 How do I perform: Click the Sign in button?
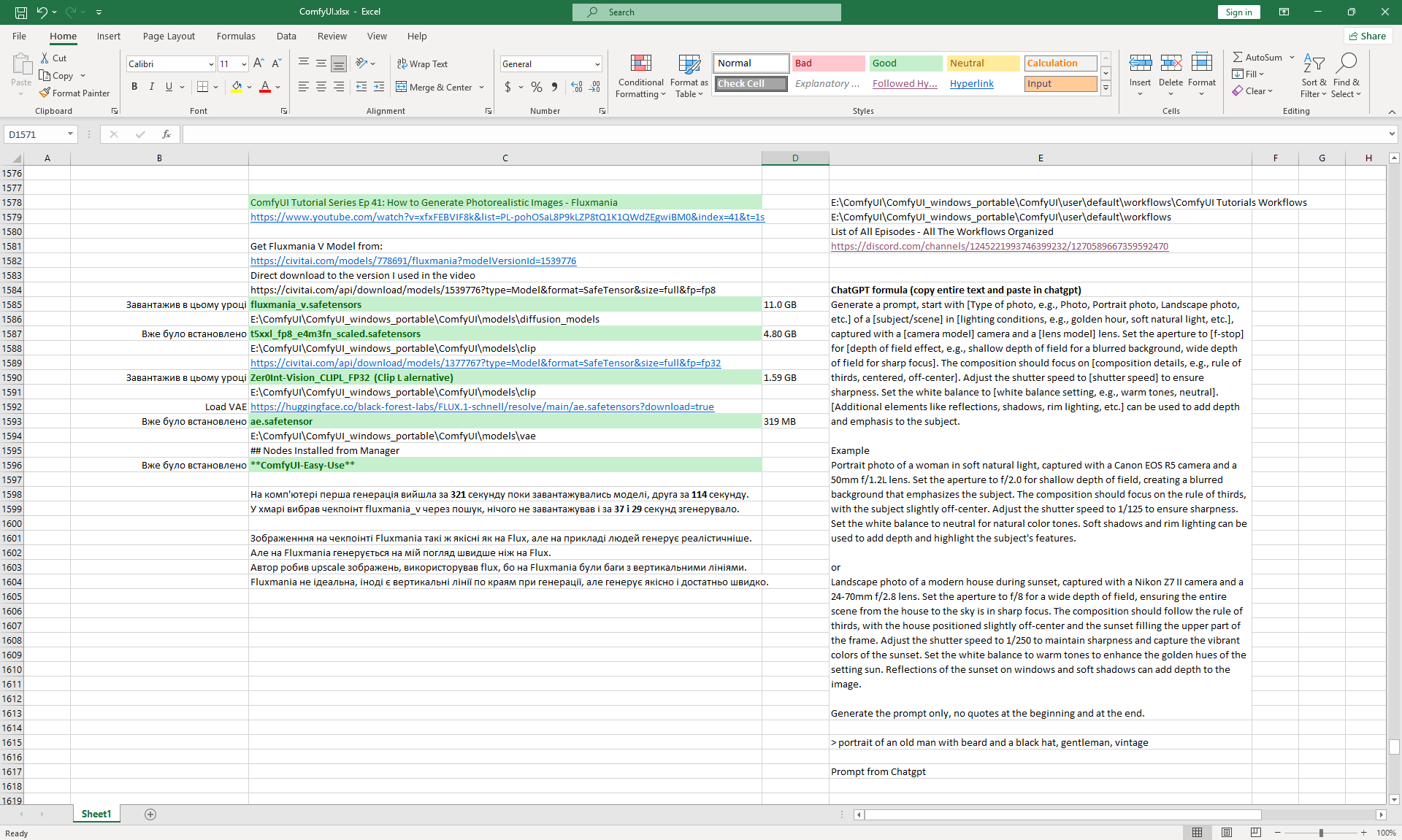point(1238,12)
